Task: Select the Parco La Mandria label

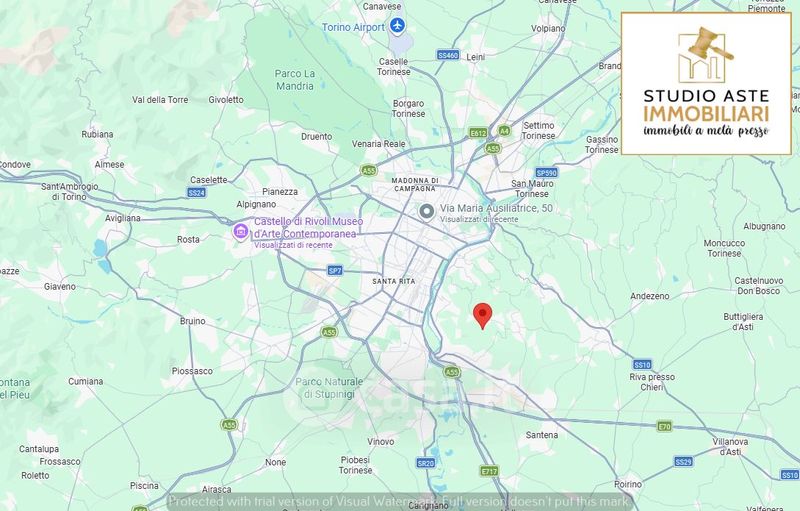Action: (295, 80)
